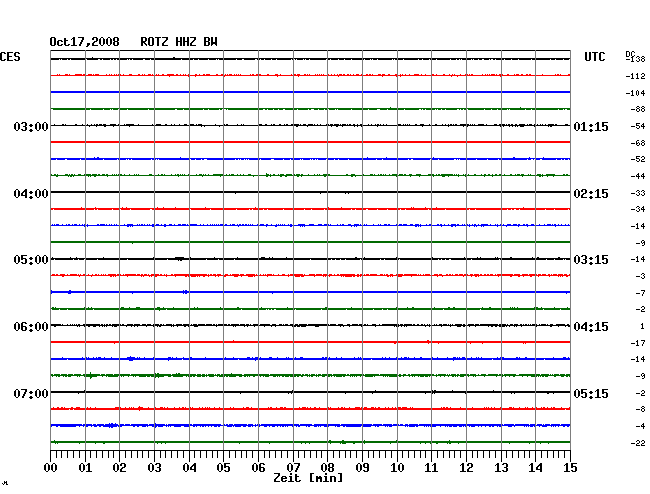The image size is (650, 494).
Task: Click the UTC column header
Action: pyautogui.click(x=594, y=57)
